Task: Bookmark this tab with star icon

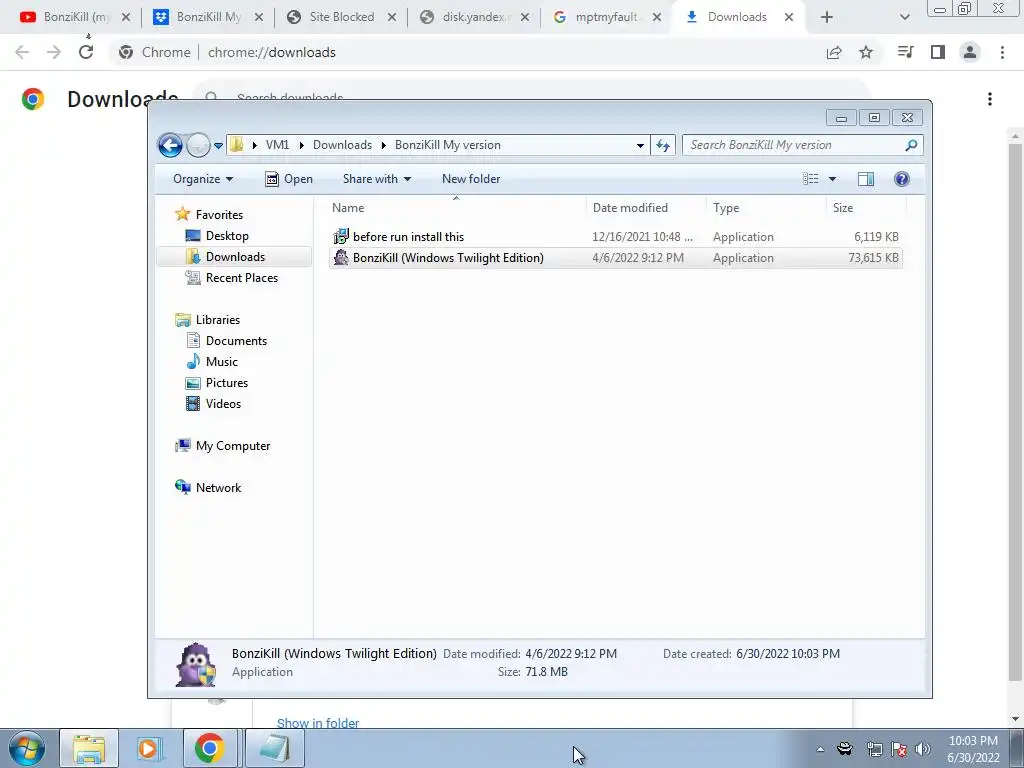Action: (x=866, y=52)
